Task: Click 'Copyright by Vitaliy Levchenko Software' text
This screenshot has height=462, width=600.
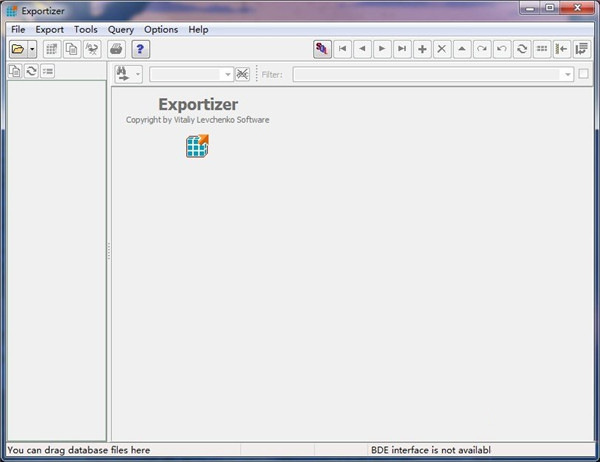Action: click(x=197, y=120)
